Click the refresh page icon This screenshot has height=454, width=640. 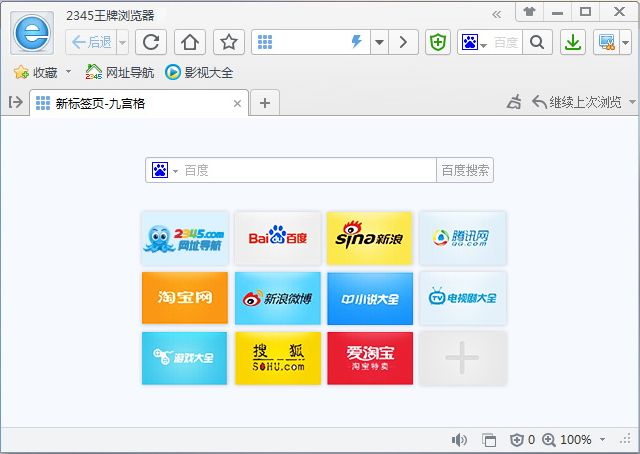[151, 42]
